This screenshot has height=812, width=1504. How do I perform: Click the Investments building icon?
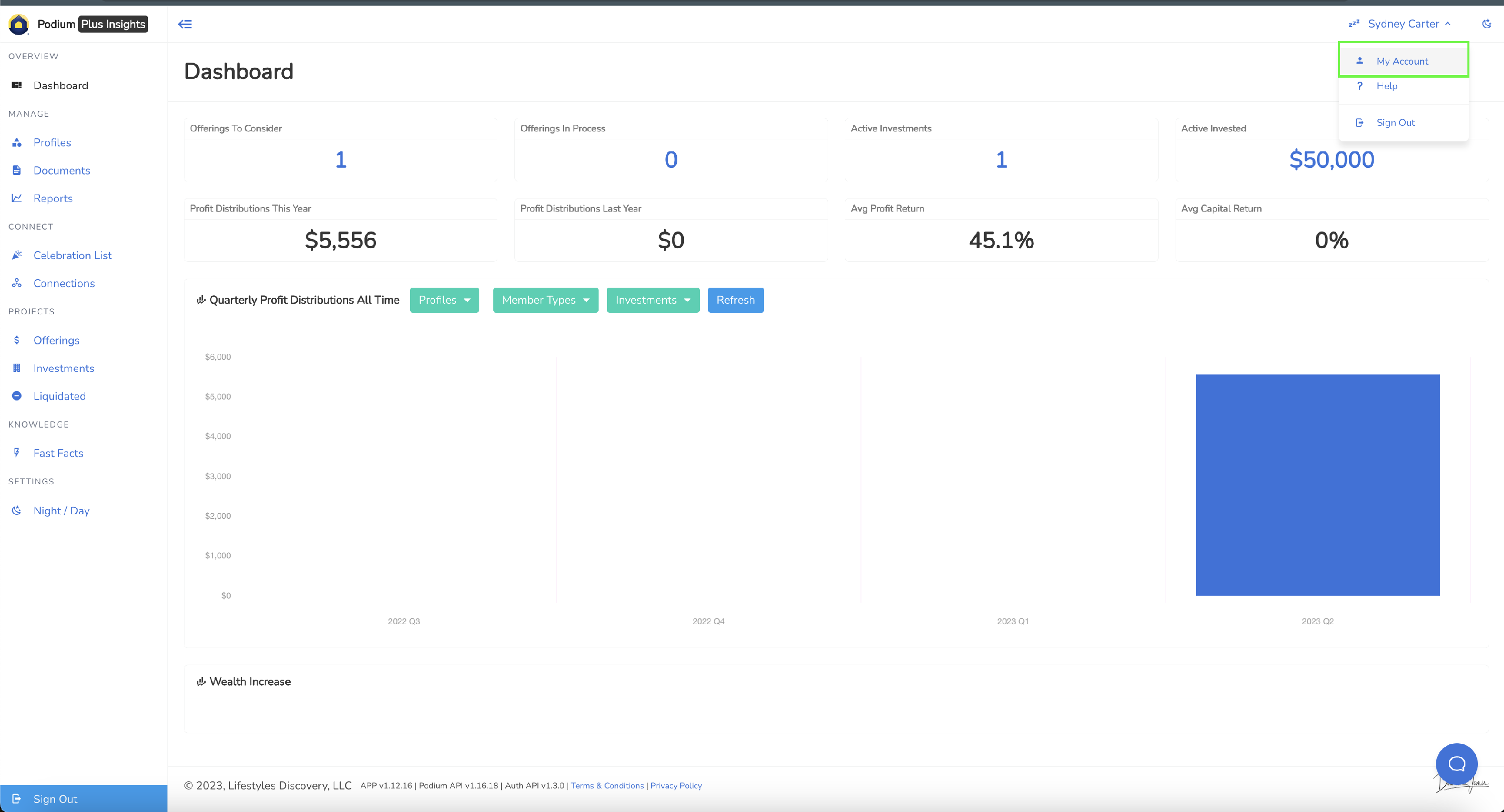click(x=17, y=368)
